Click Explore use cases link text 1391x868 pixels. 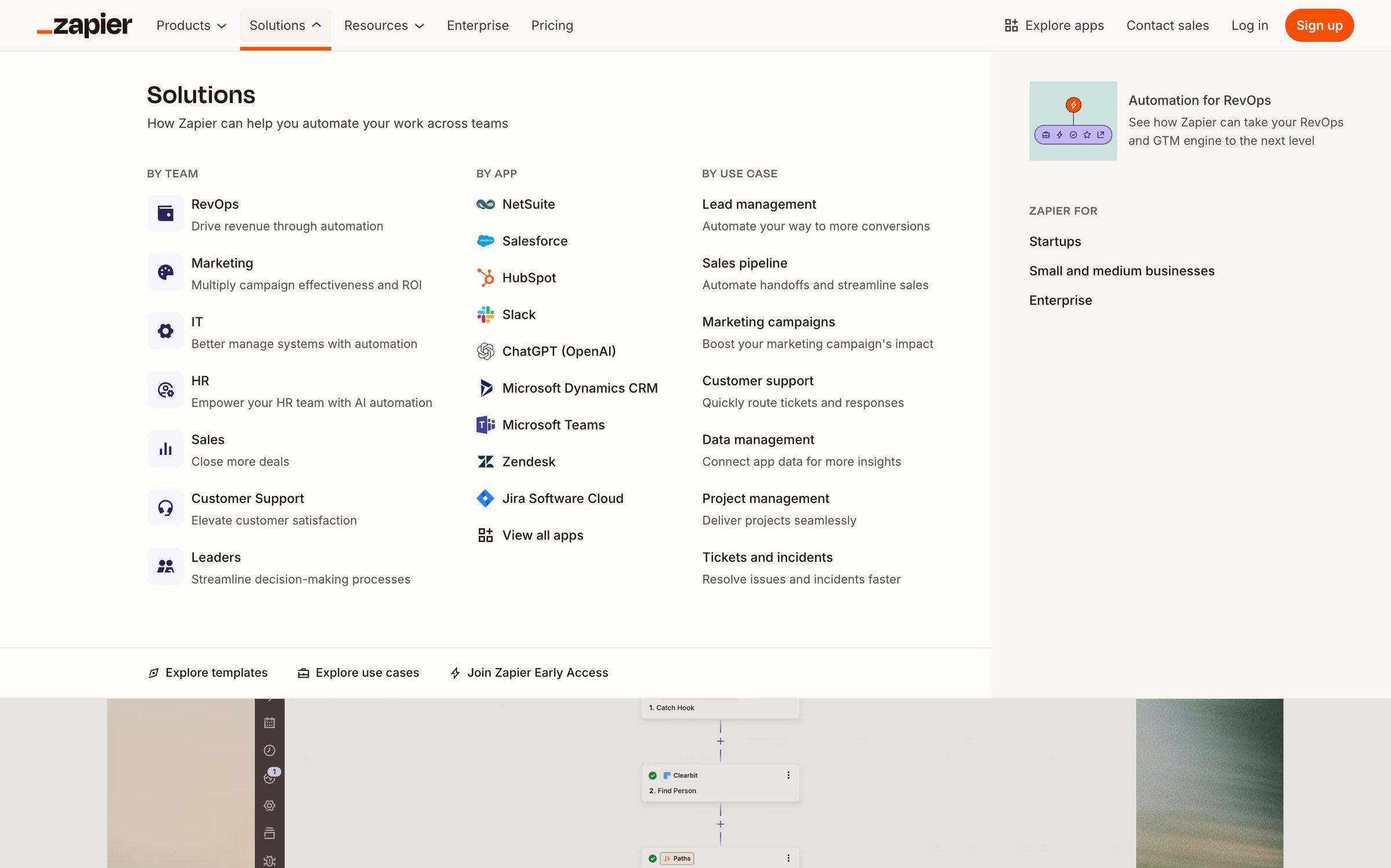click(x=367, y=673)
